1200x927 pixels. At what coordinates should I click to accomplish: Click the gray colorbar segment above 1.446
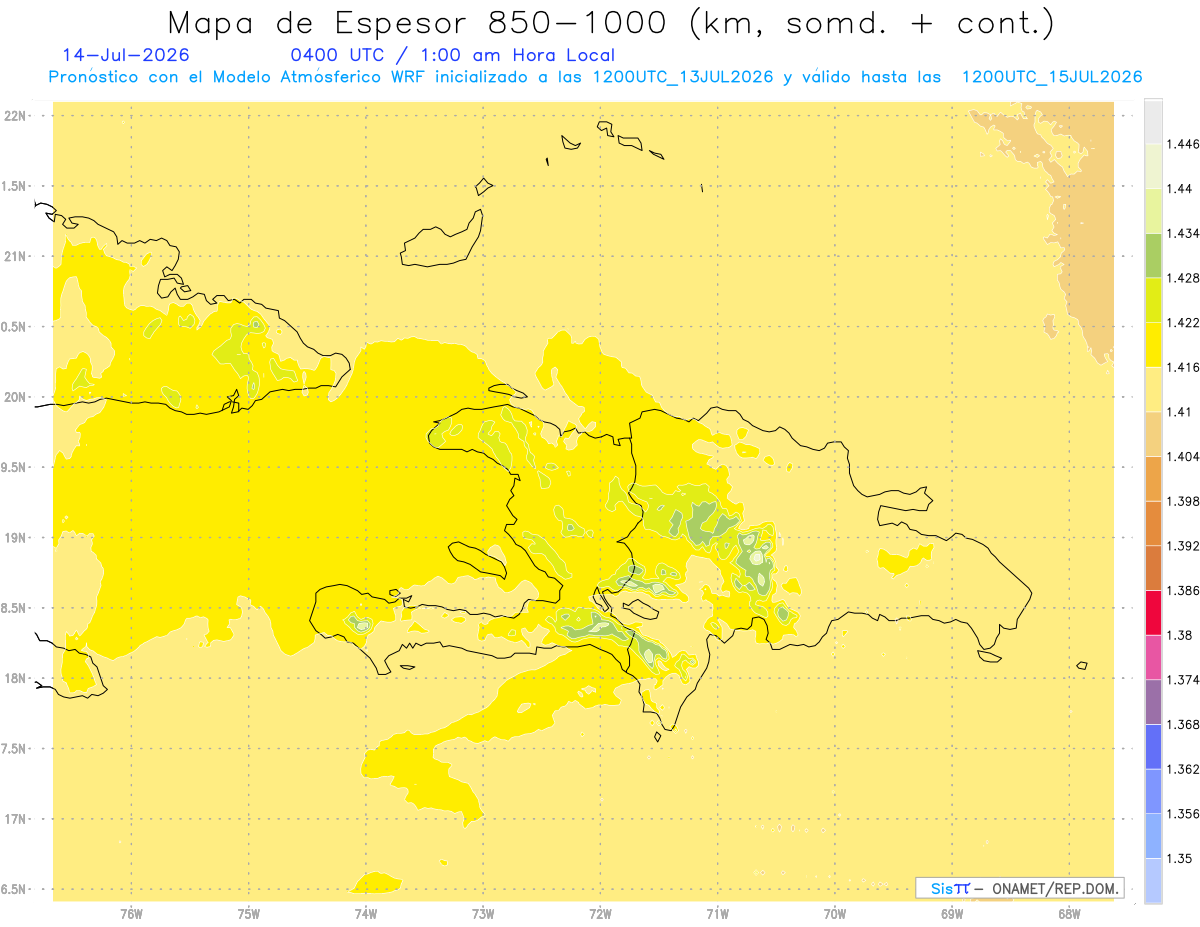tap(1153, 121)
